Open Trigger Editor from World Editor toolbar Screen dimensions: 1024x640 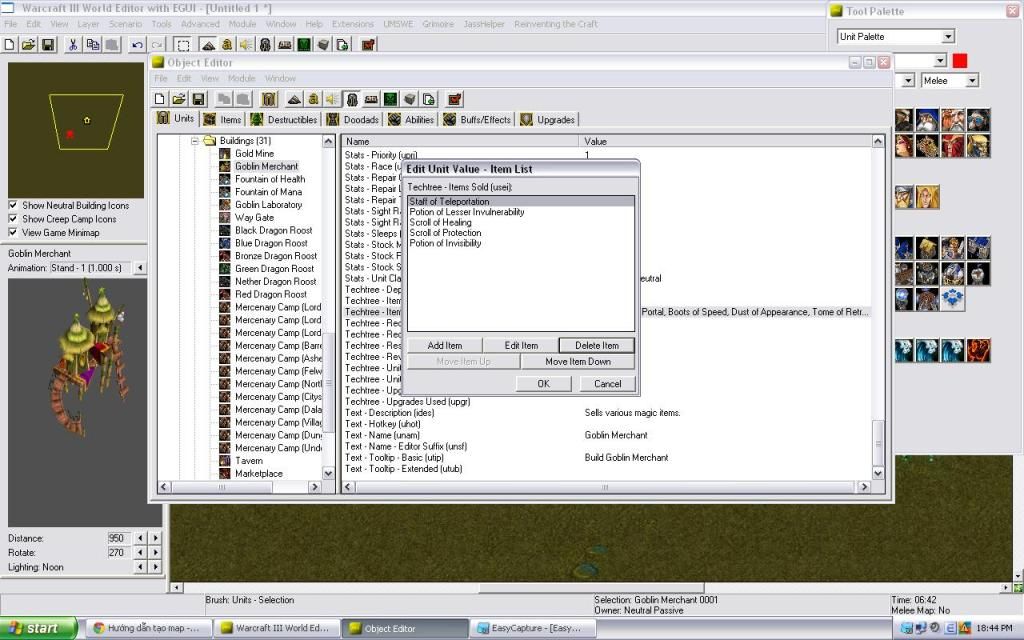pos(227,44)
